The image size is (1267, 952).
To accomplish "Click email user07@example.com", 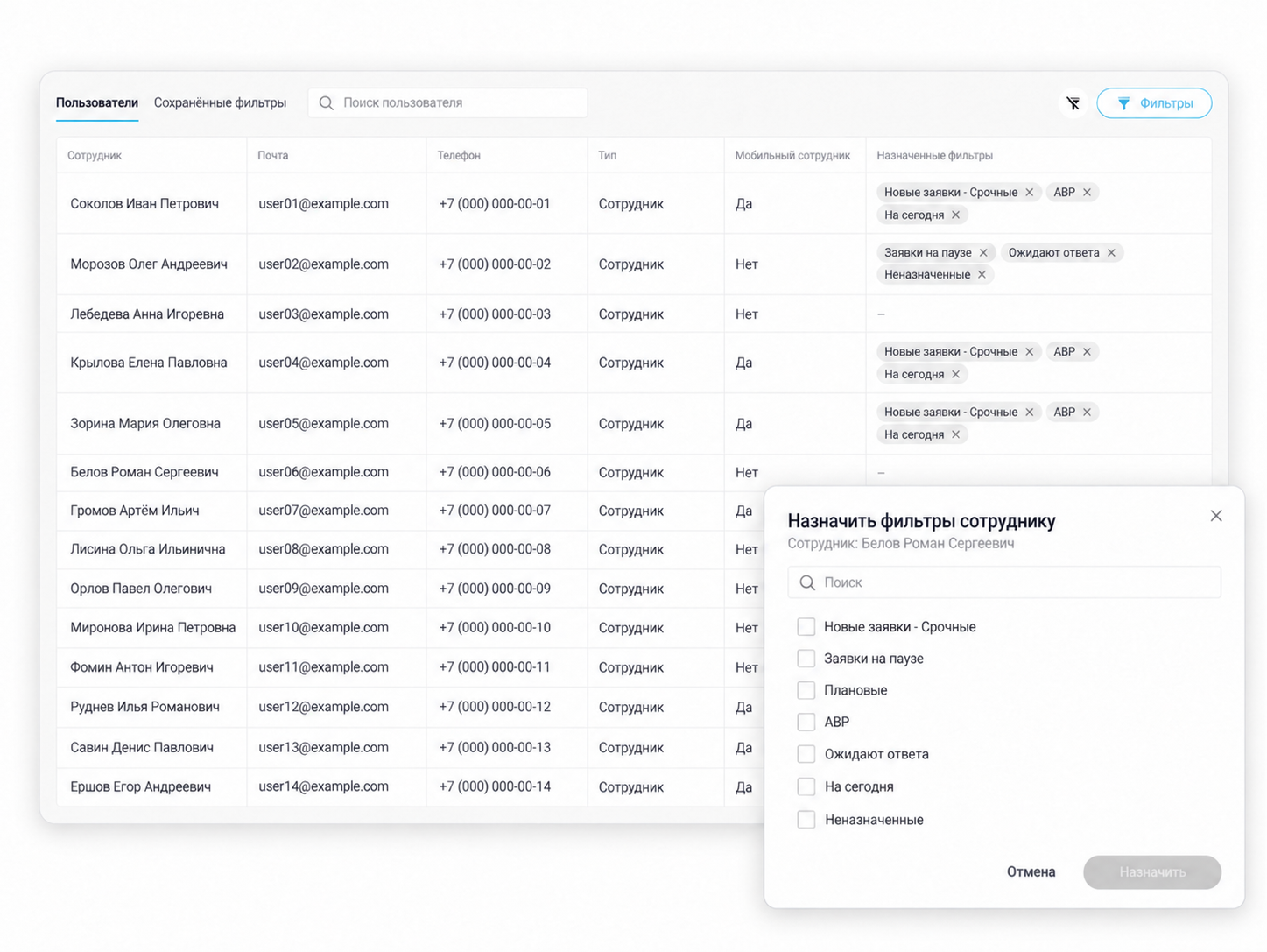I will 323,511.
